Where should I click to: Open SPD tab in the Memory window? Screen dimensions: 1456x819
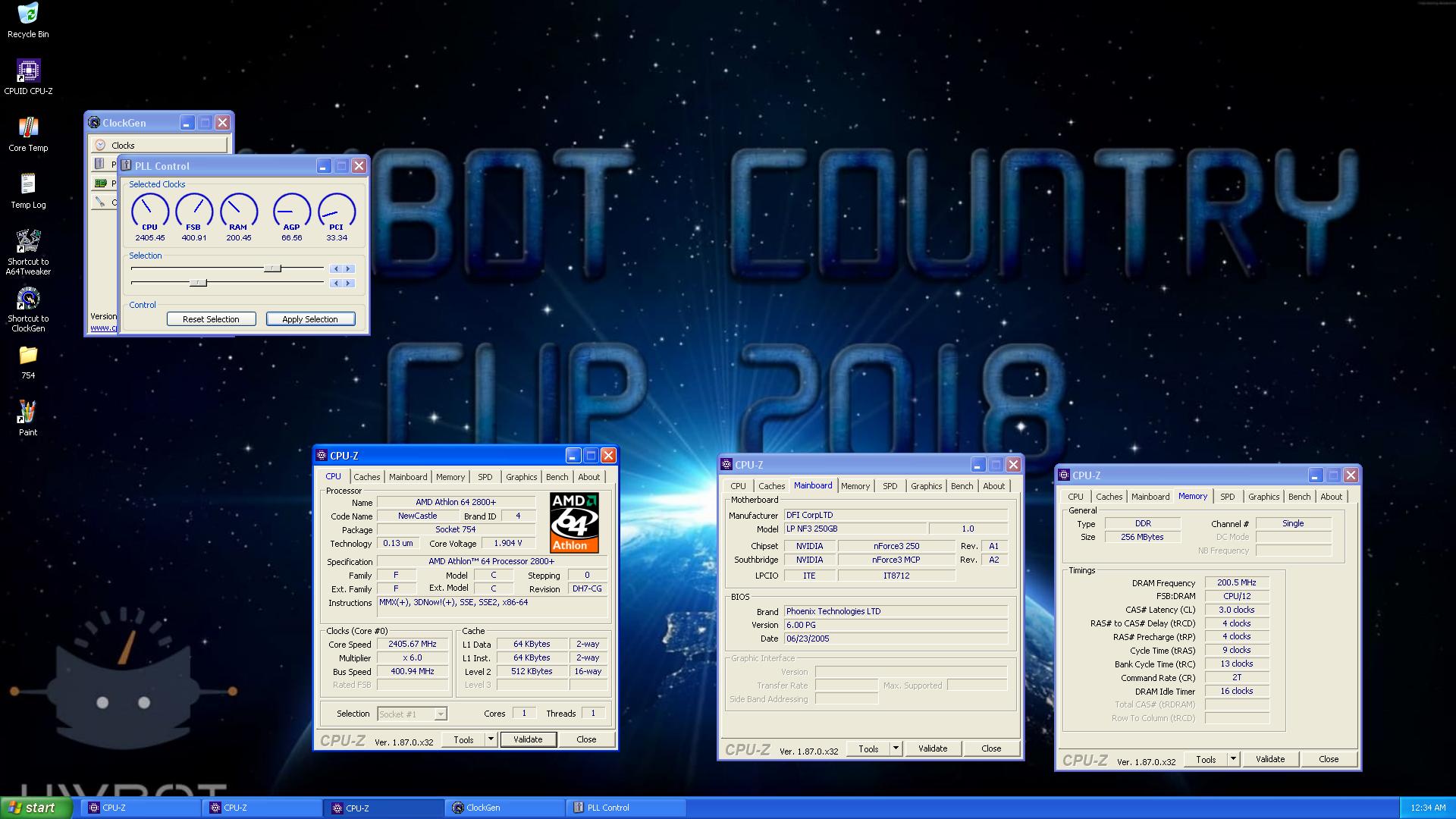pyautogui.click(x=1228, y=497)
